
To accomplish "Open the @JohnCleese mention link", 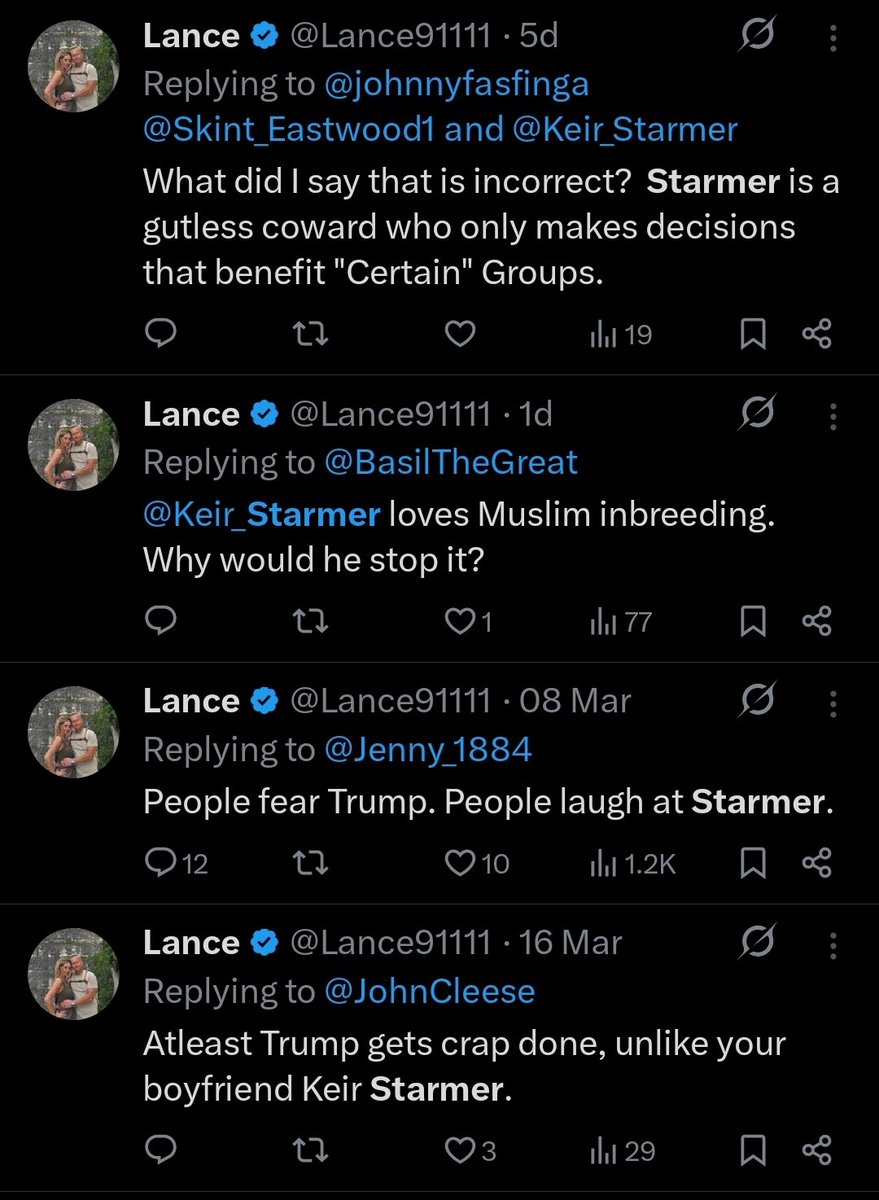I will point(430,991).
